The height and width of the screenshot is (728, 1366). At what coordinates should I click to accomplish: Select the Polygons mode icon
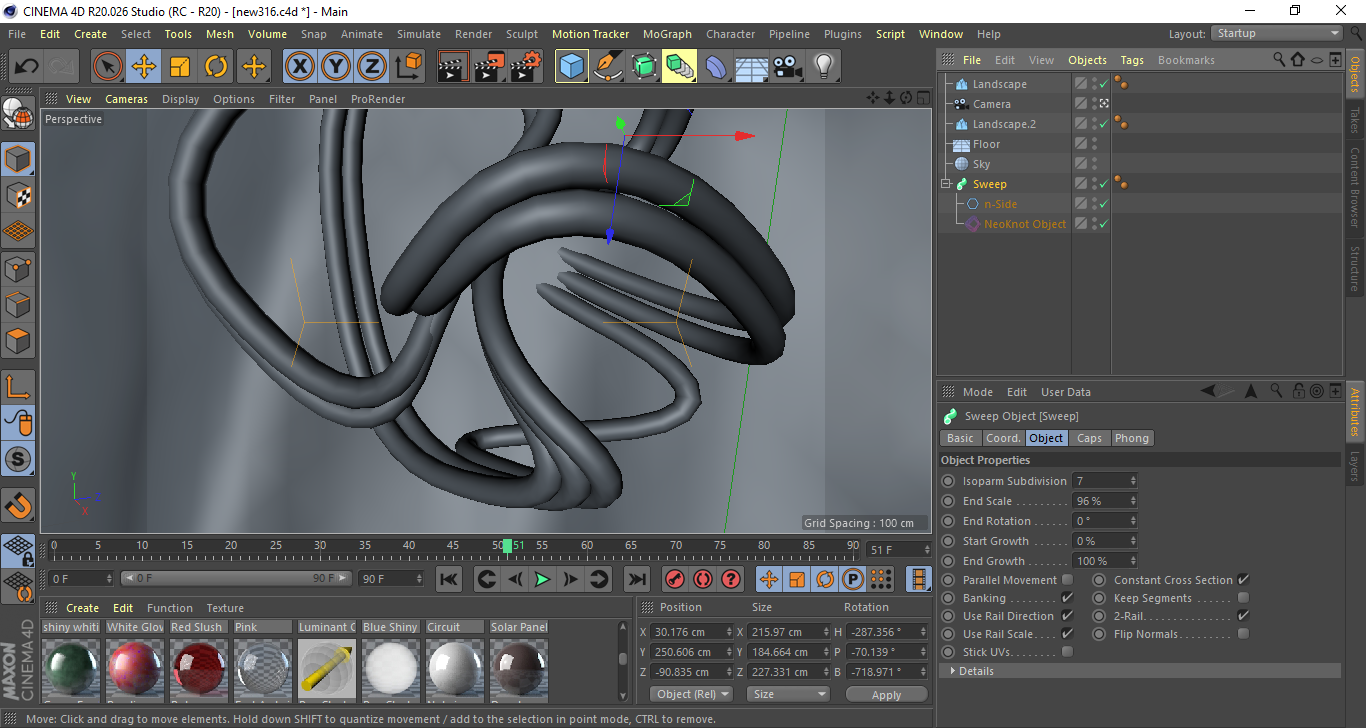[18, 341]
